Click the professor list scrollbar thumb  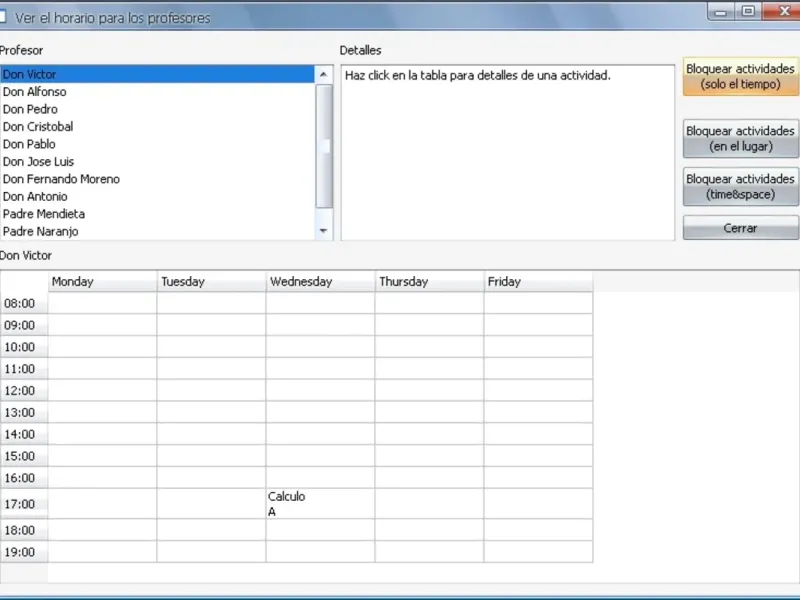pyautogui.click(x=323, y=146)
